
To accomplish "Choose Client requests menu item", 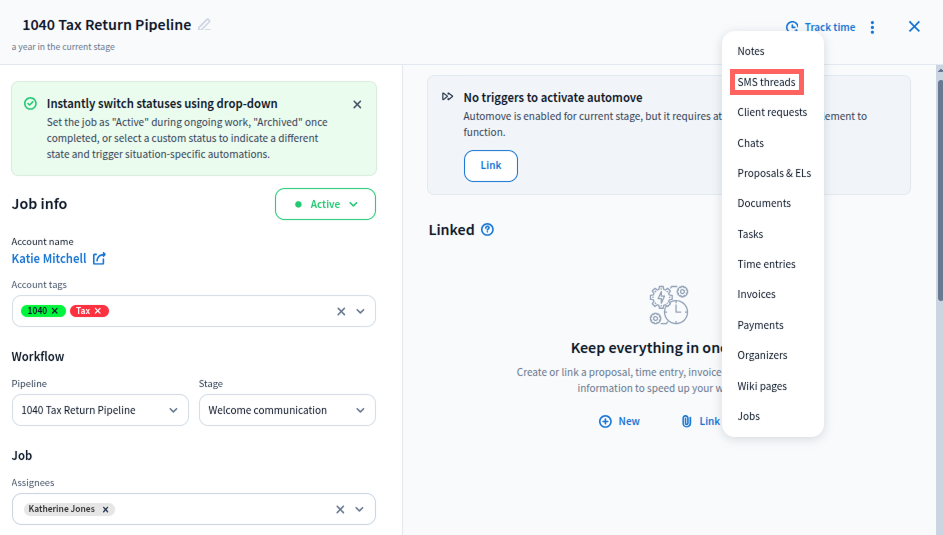I will coord(772,112).
